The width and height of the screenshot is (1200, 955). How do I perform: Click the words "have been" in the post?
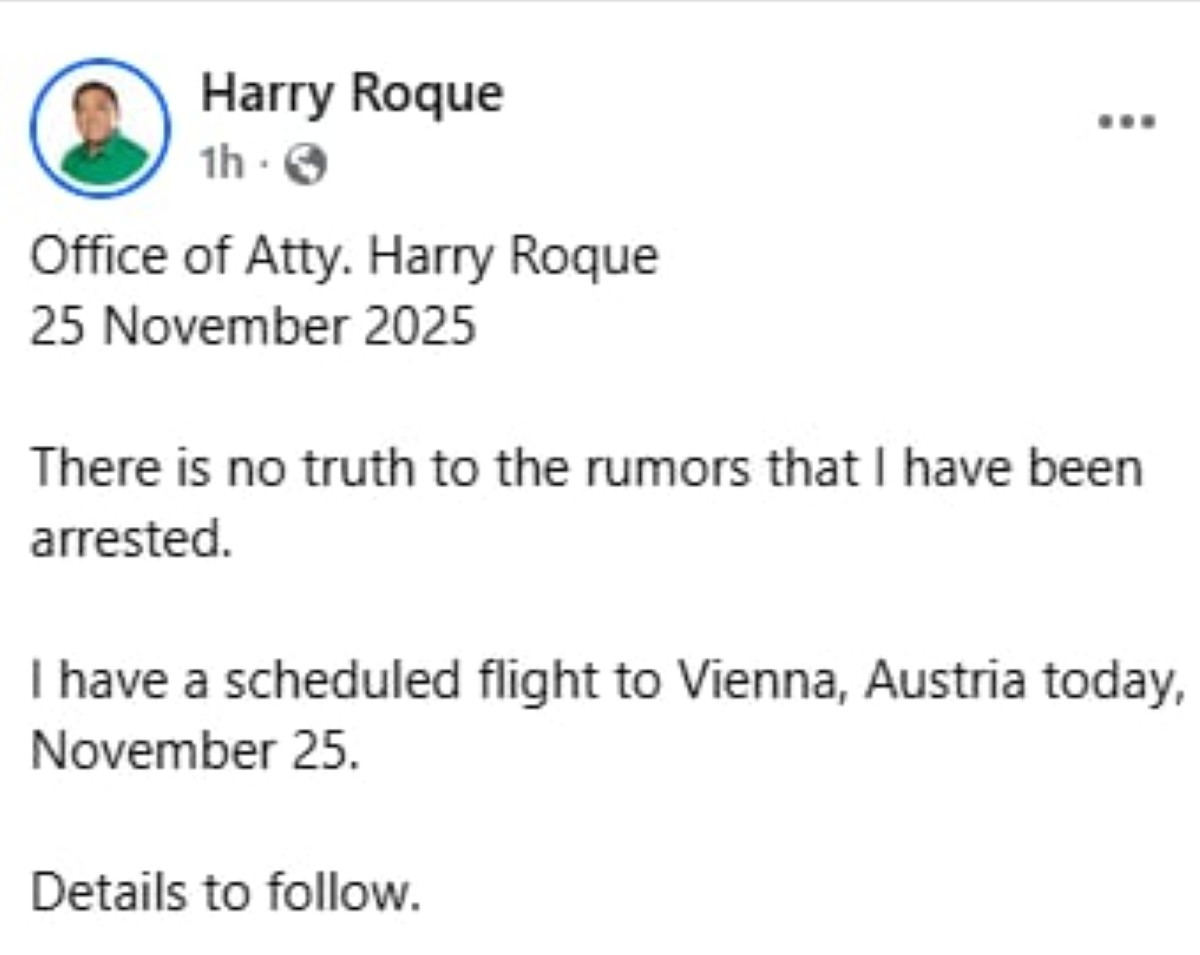[1022, 468]
